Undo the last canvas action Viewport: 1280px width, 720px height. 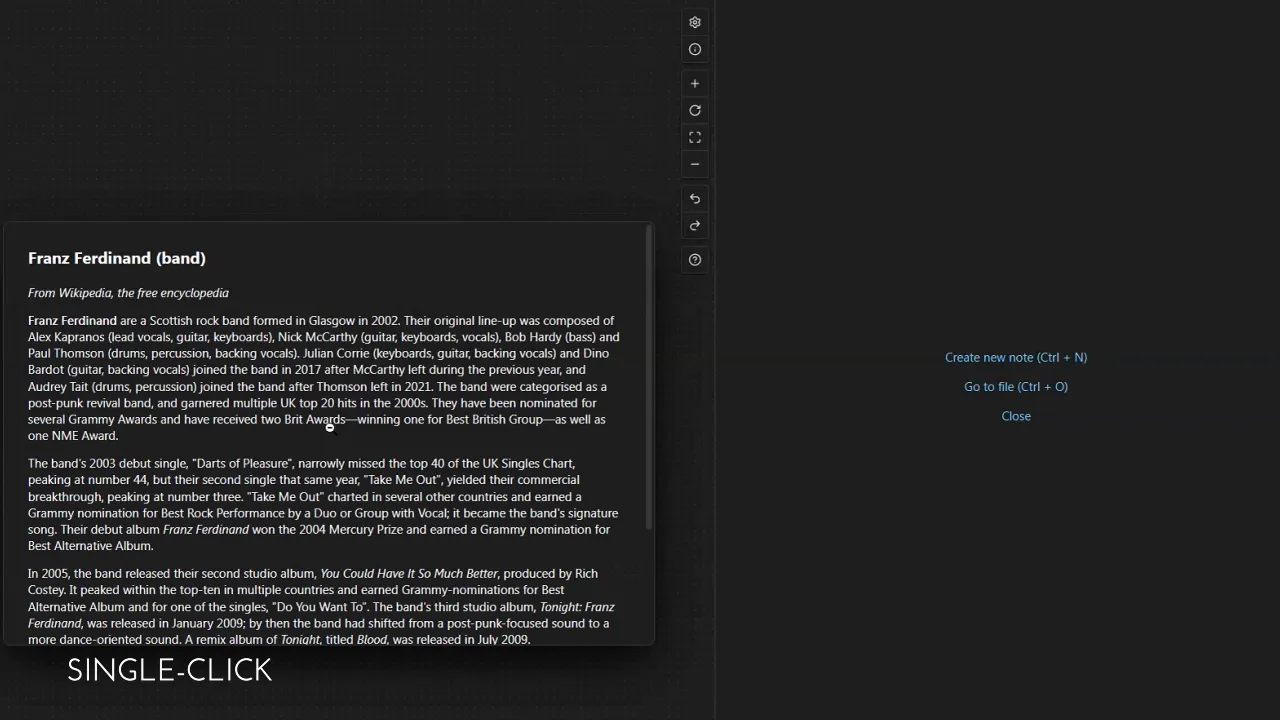[x=695, y=199]
